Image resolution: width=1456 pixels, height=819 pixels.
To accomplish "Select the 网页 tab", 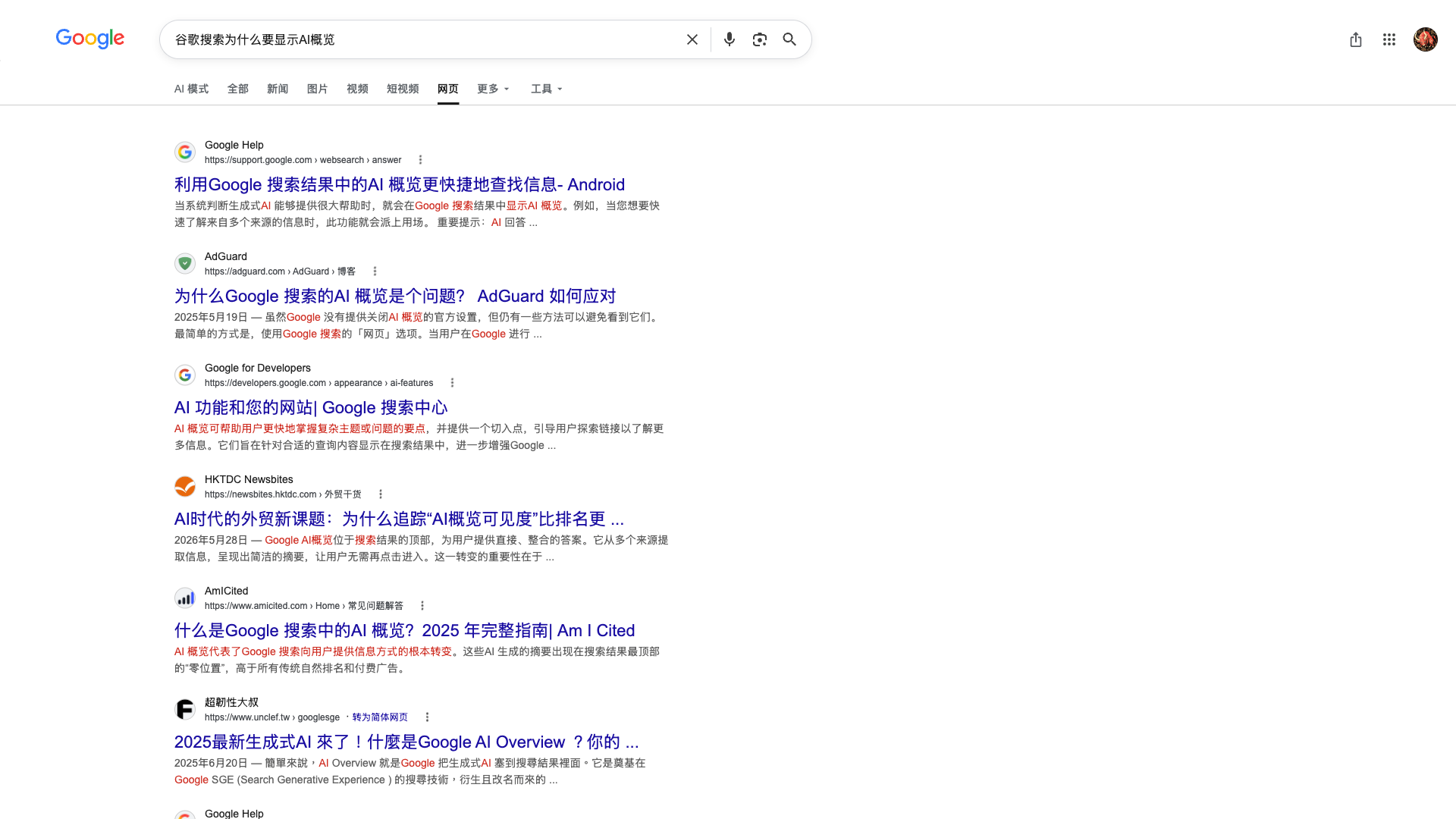I will [x=448, y=89].
